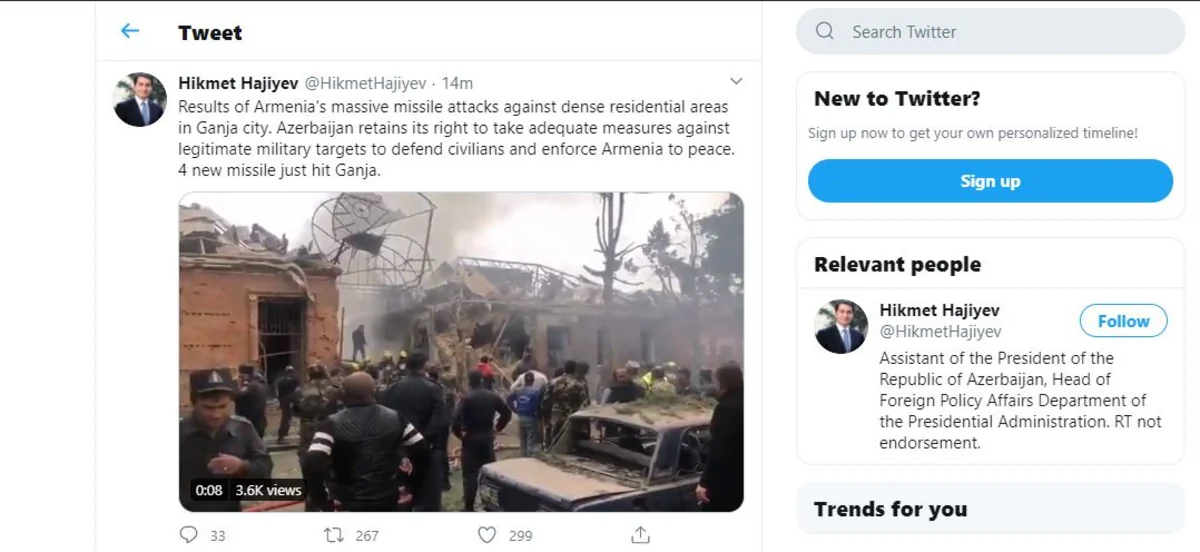Play the Ganja video thumbnail
The image size is (1200, 552).
click(x=461, y=351)
